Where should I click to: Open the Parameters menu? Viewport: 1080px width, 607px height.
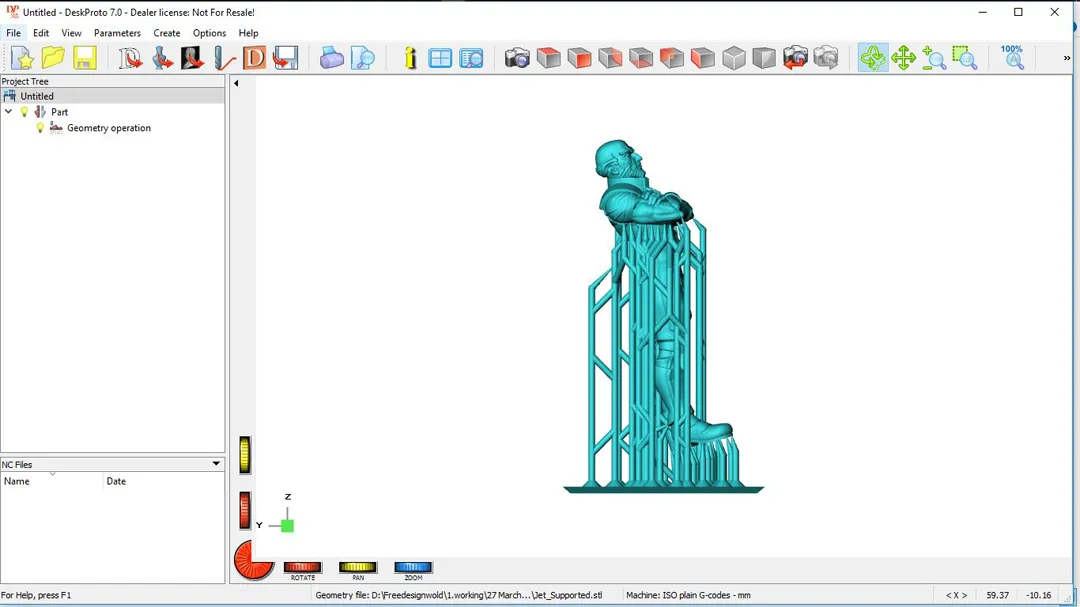(x=117, y=33)
